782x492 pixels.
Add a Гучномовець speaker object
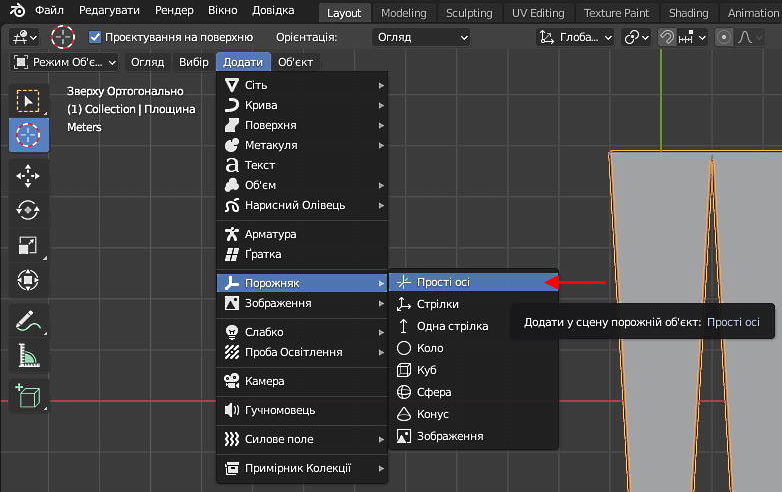[302, 410]
